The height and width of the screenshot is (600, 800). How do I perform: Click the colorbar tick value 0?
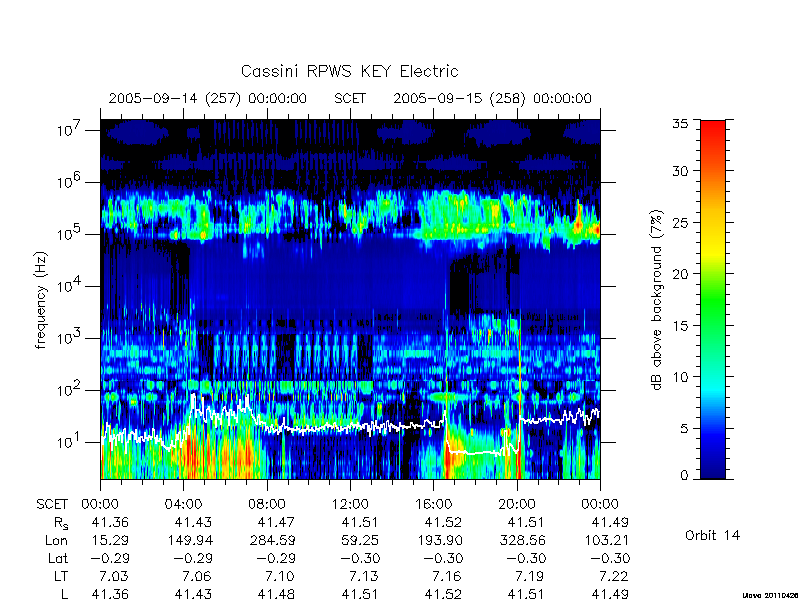[684, 476]
